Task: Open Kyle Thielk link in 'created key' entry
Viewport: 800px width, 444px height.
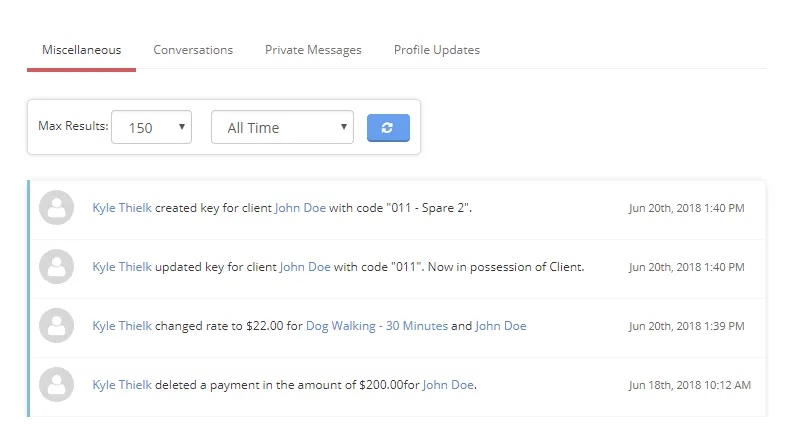Action: point(122,208)
